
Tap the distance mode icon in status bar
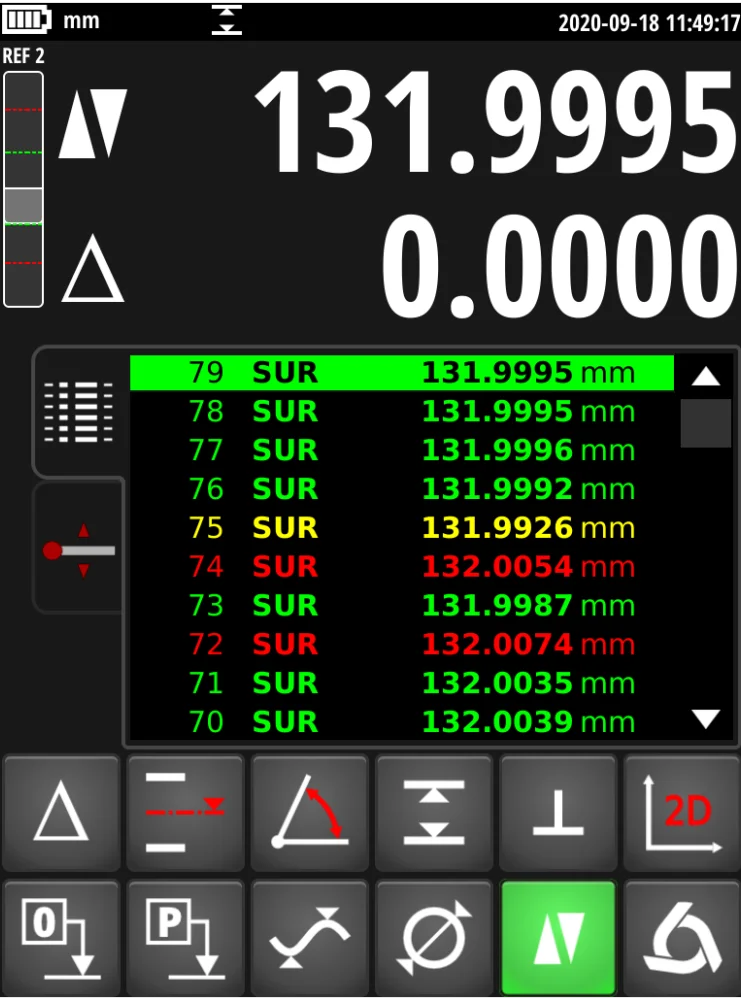(x=227, y=20)
